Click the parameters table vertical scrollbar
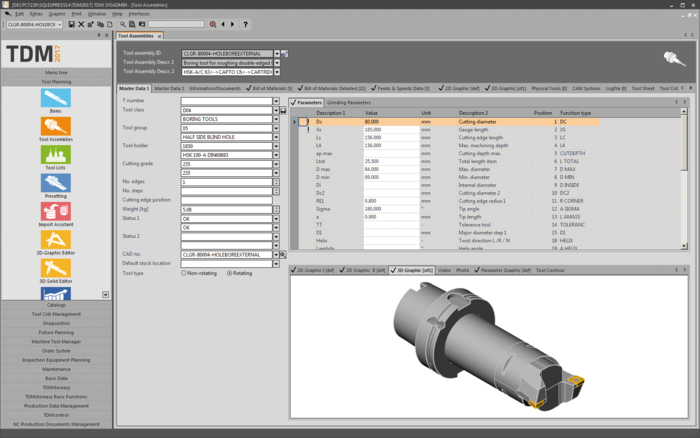700x438 pixels. click(x=684, y=179)
